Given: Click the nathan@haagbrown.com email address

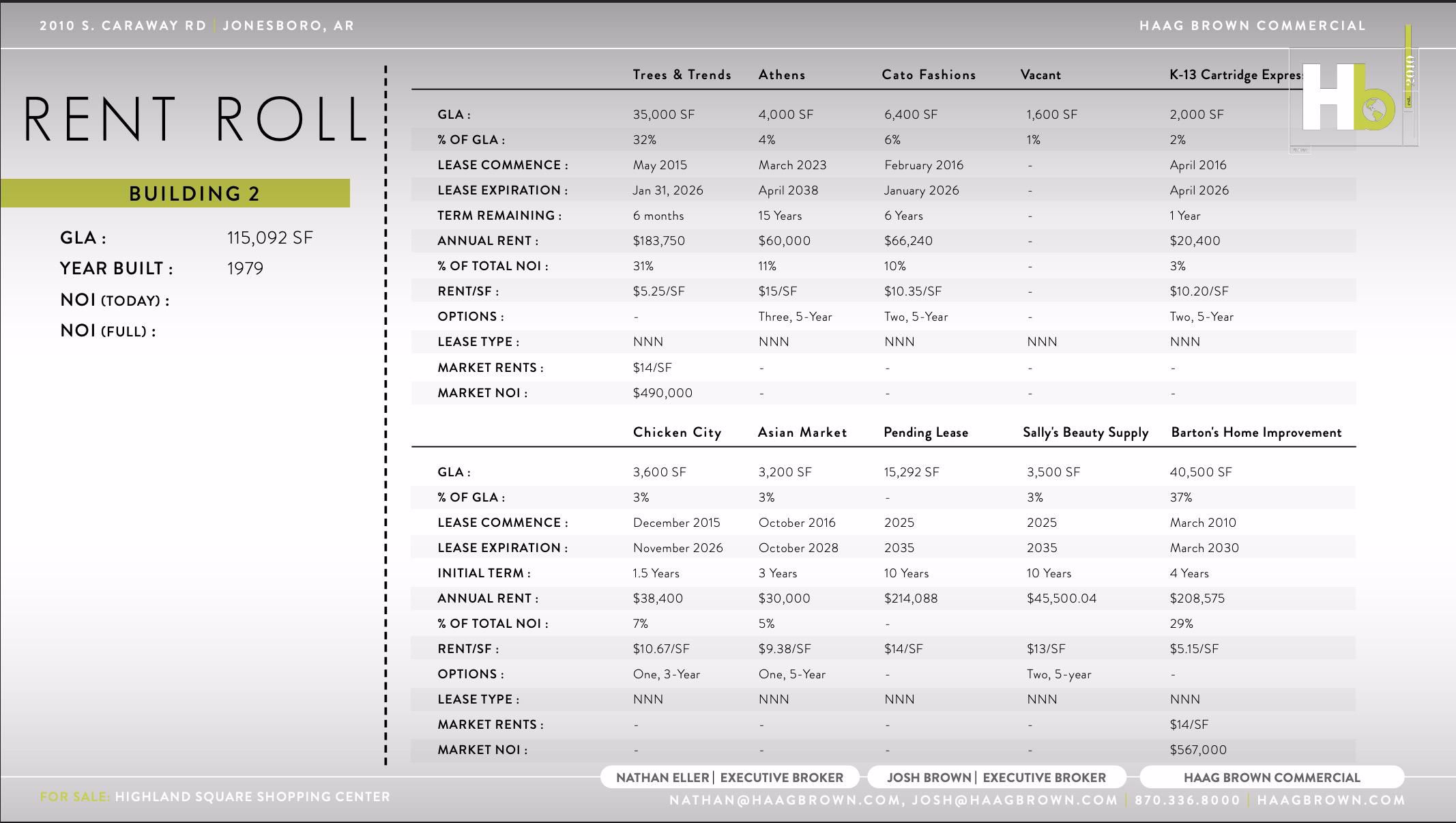Looking at the screenshot, I should (x=783, y=800).
